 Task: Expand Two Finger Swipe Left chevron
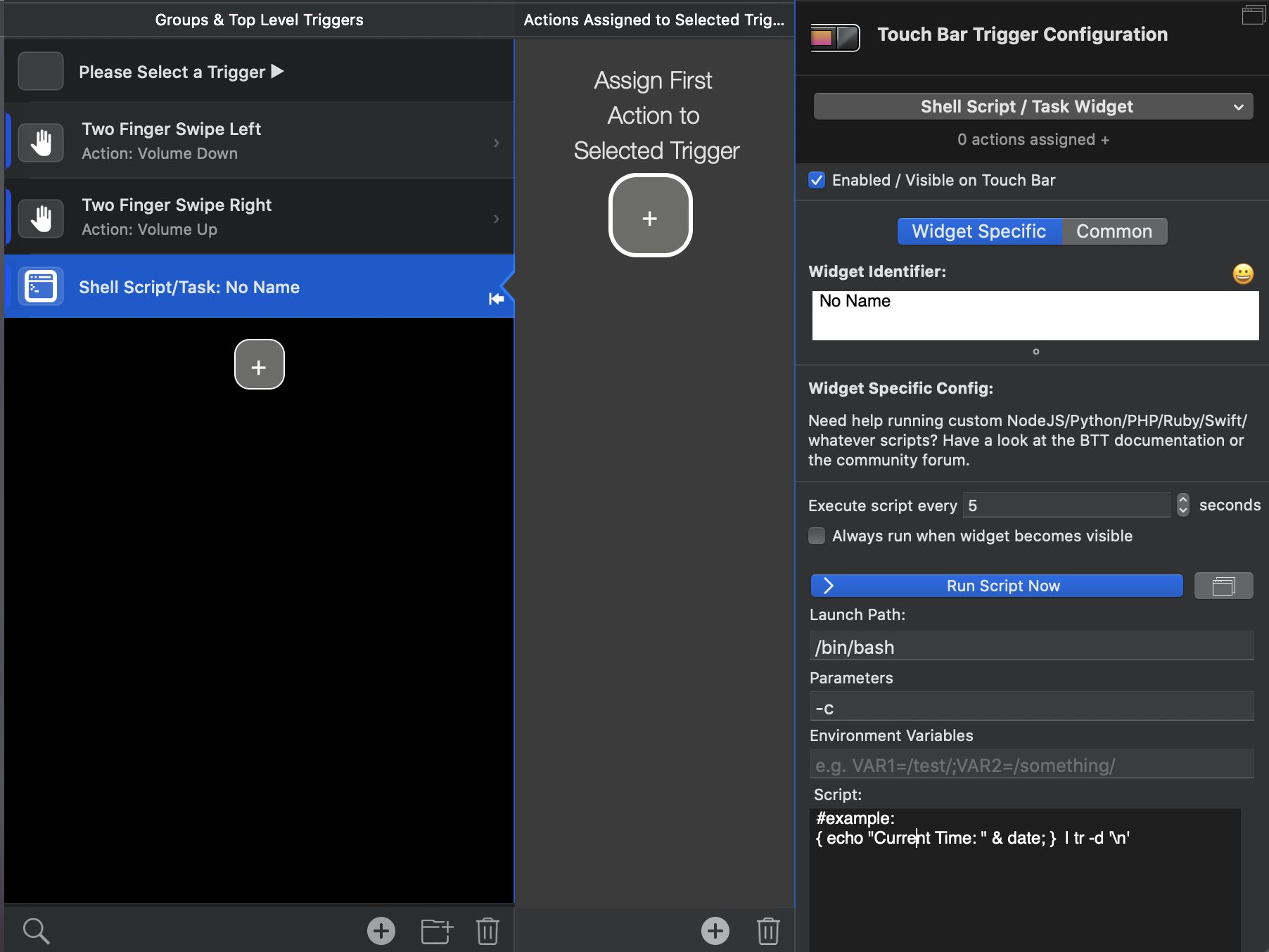click(x=497, y=143)
